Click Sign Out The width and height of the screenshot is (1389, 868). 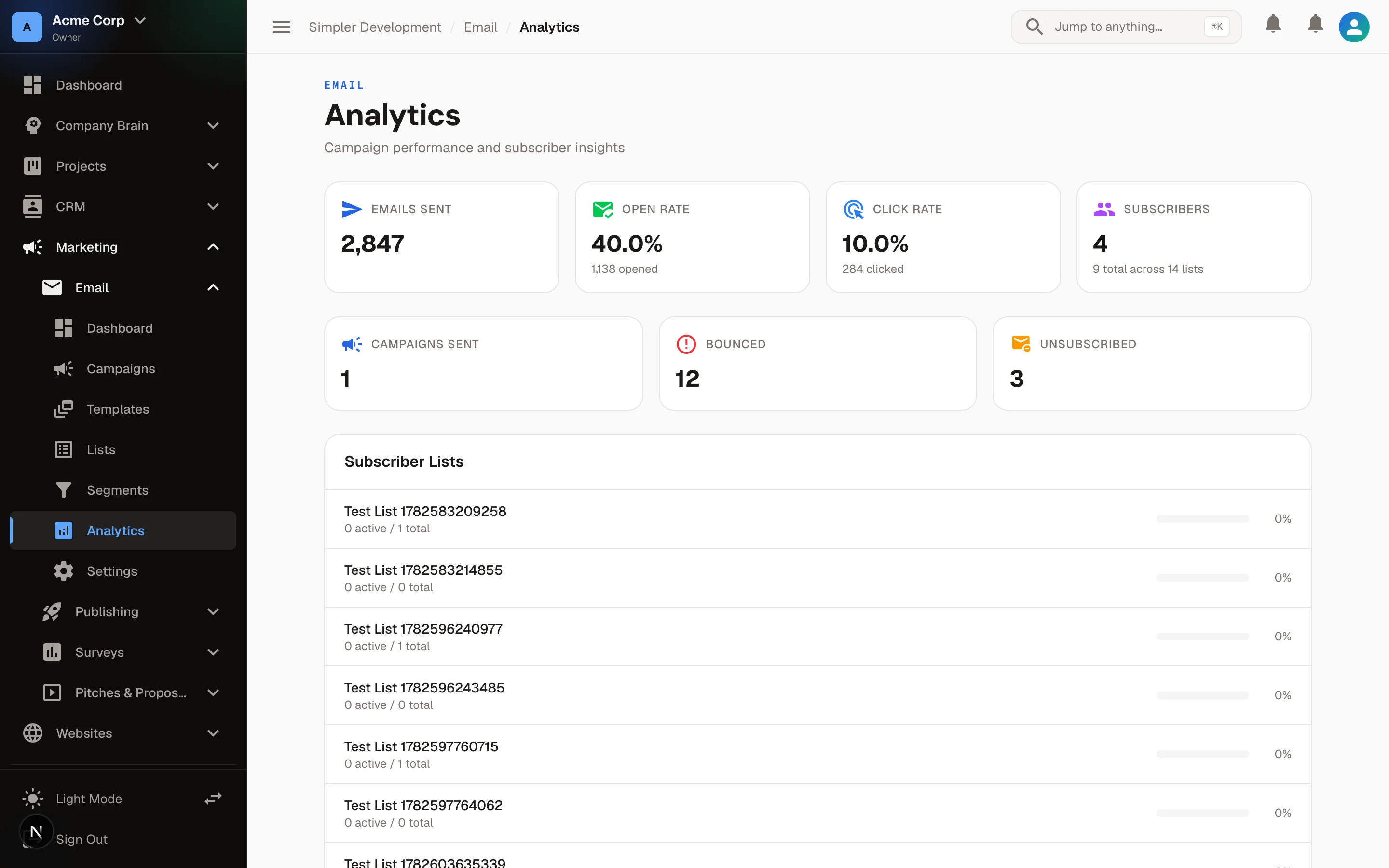pos(82,839)
